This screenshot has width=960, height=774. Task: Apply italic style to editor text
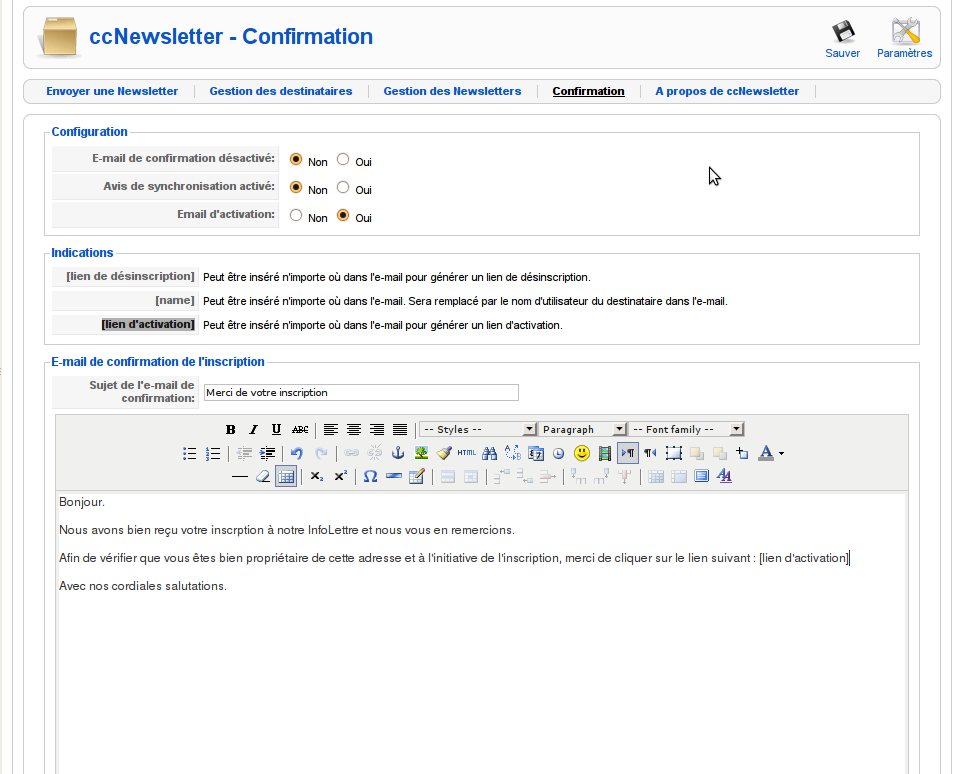point(251,429)
